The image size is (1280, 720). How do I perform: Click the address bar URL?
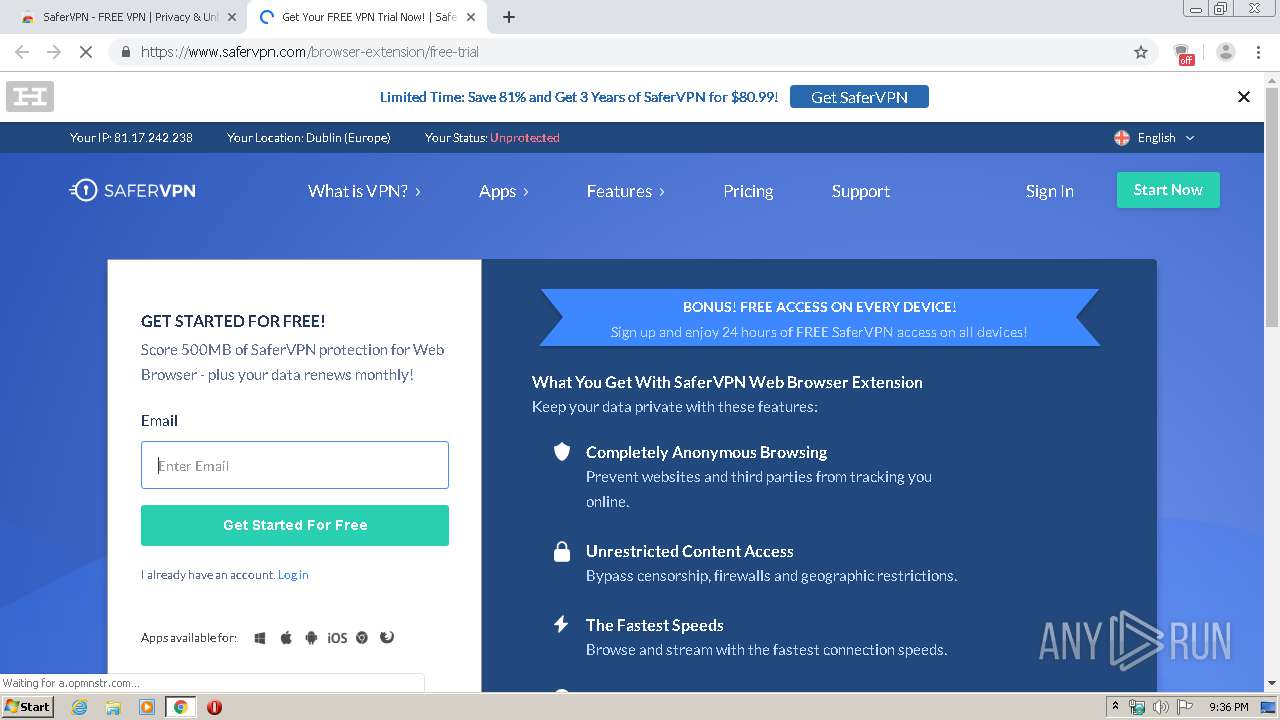(310, 52)
